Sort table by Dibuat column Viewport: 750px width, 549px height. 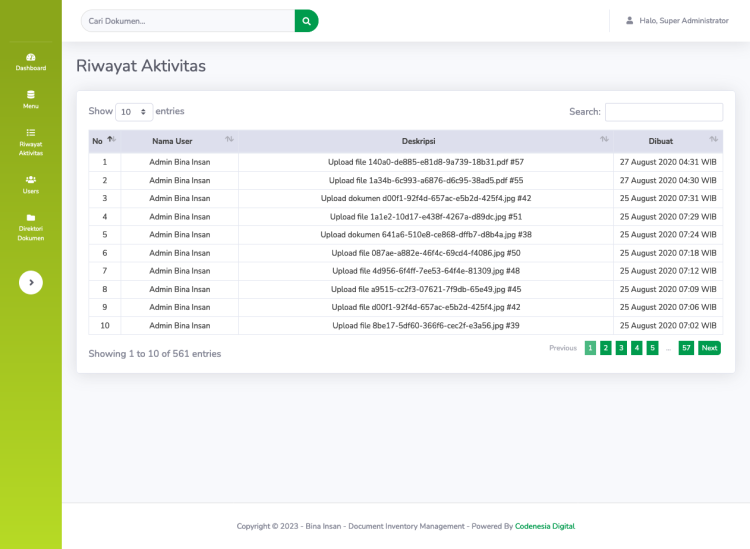[x=667, y=141]
